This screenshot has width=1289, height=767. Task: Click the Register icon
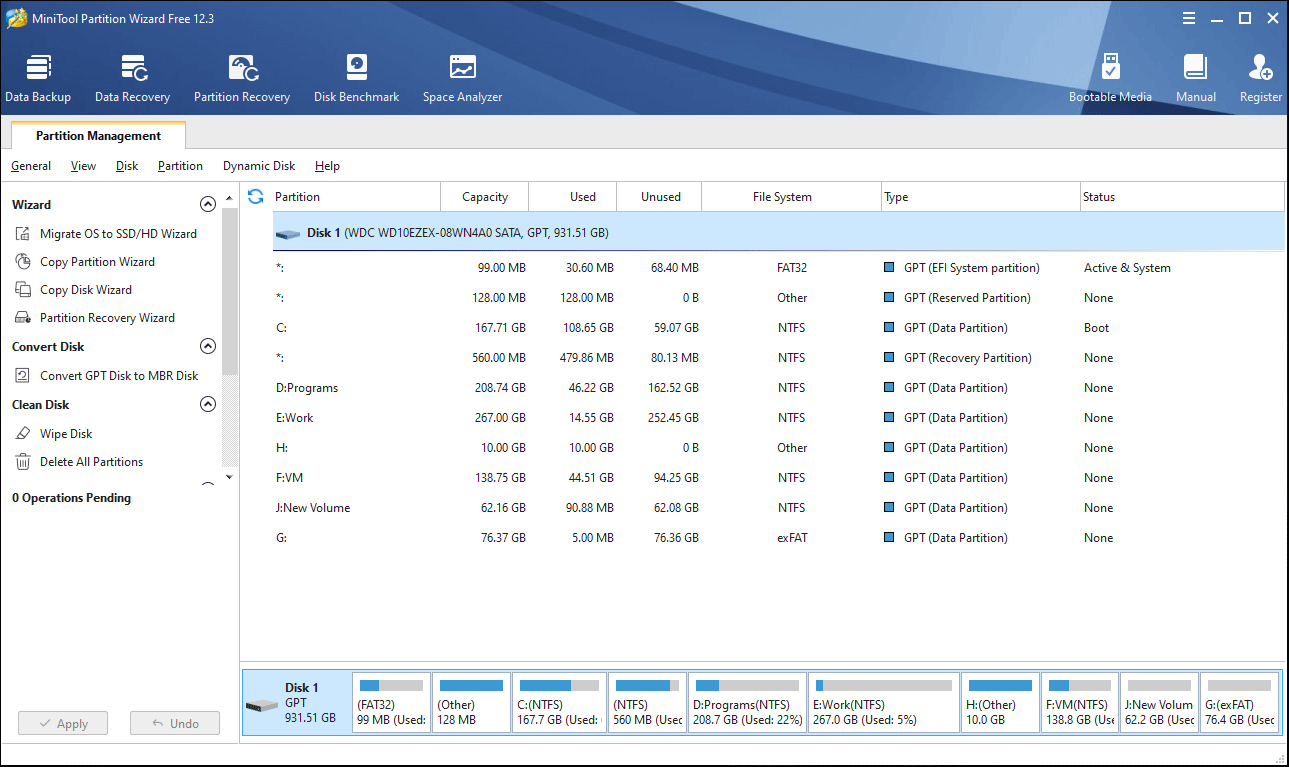pyautogui.click(x=1260, y=79)
